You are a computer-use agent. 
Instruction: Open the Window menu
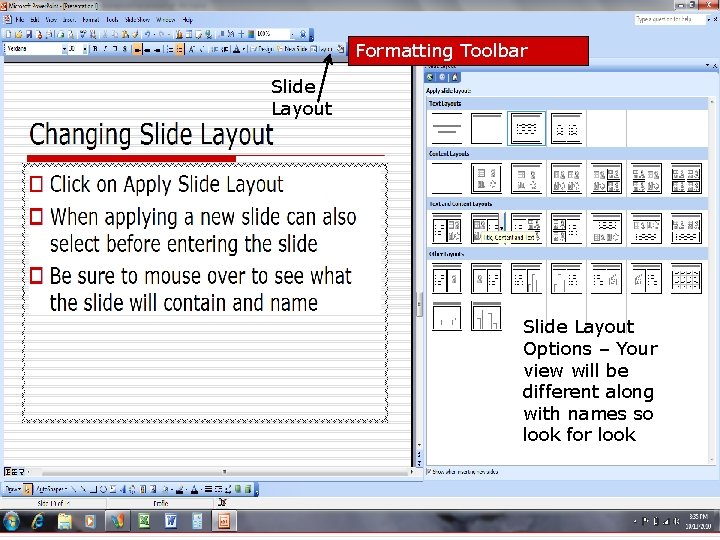tap(165, 20)
